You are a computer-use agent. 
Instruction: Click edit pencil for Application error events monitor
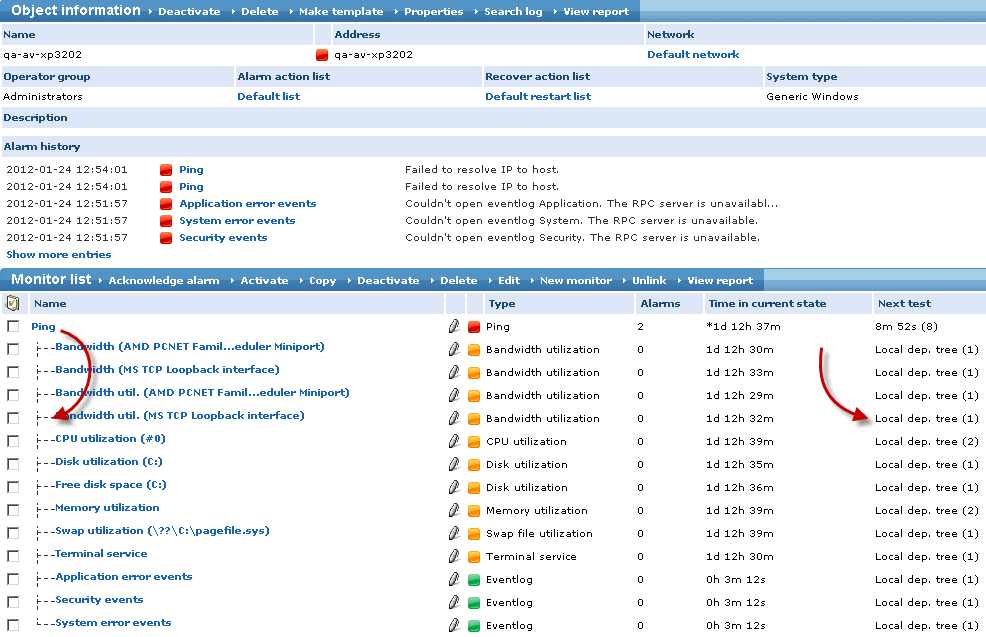tap(454, 579)
